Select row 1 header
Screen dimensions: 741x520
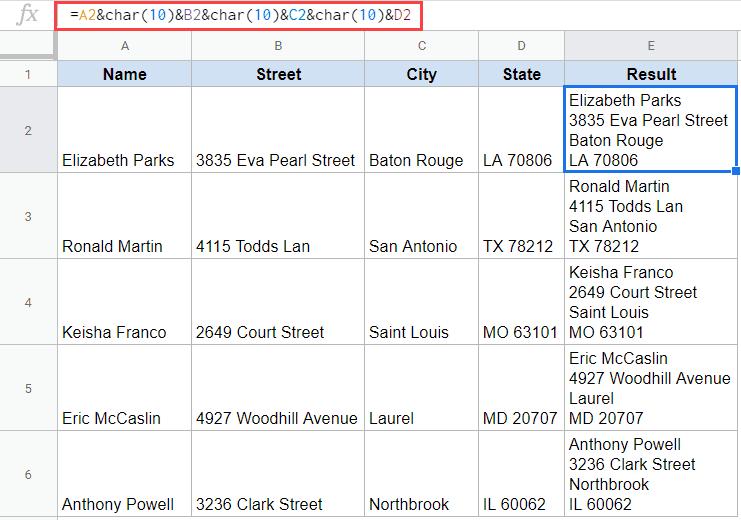pos(28,74)
